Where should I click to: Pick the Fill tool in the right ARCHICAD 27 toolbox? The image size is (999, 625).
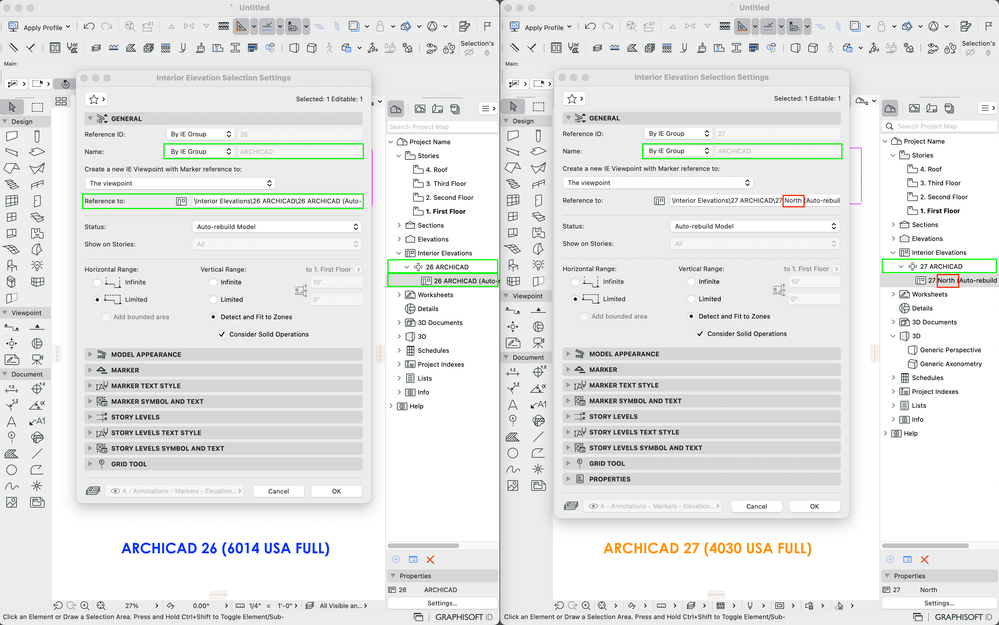point(513,437)
